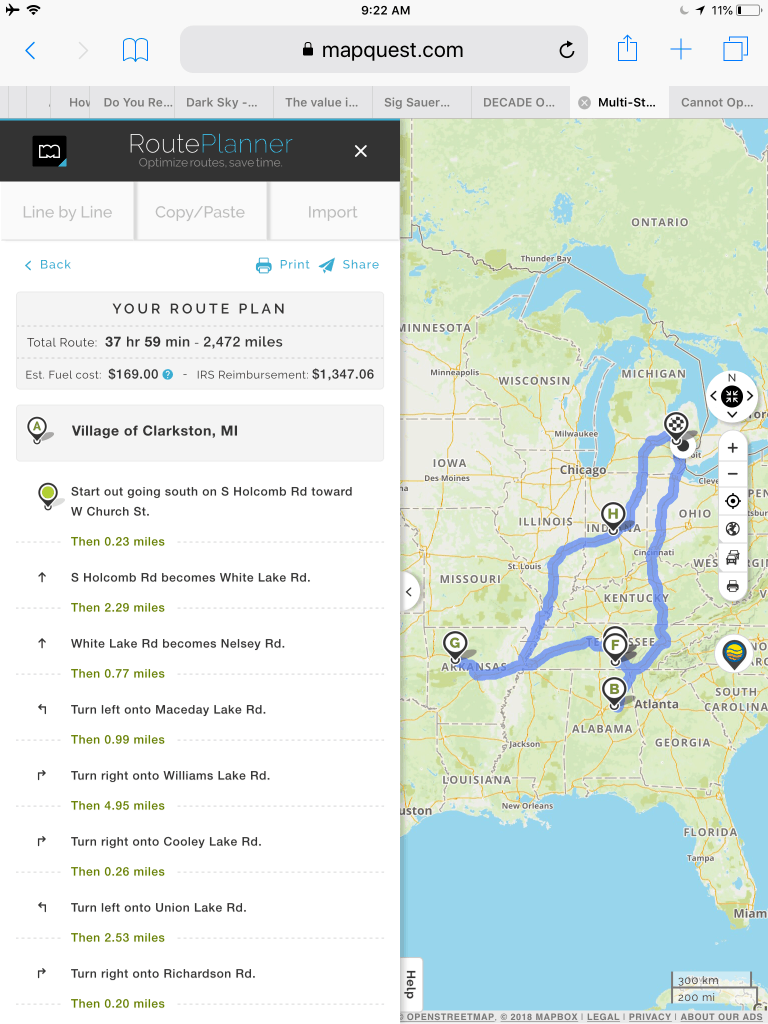Open the vertical Help tab

click(x=411, y=985)
